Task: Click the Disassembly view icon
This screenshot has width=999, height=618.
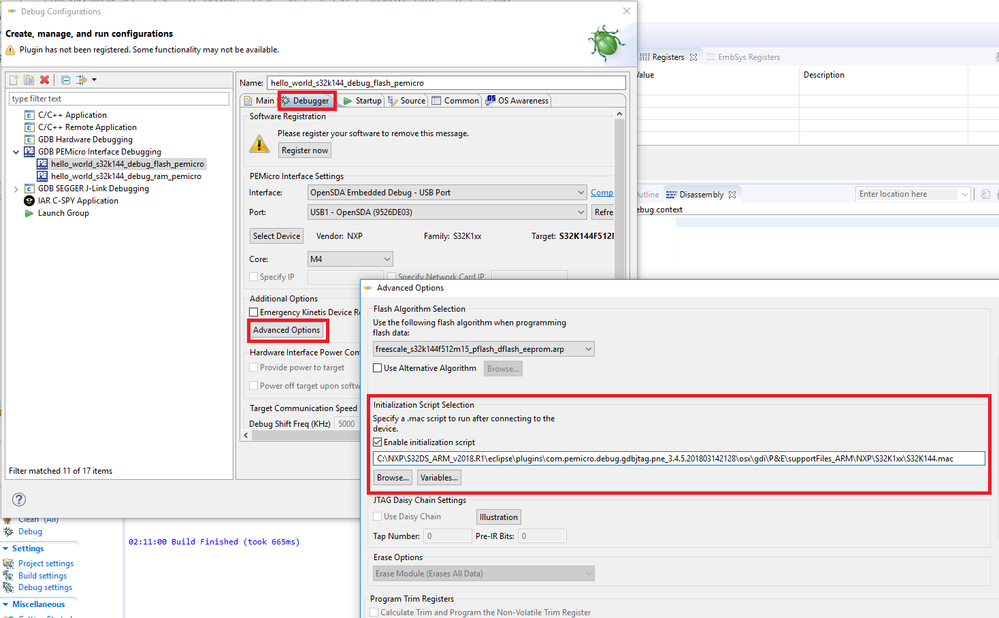Action: (671, 195)
